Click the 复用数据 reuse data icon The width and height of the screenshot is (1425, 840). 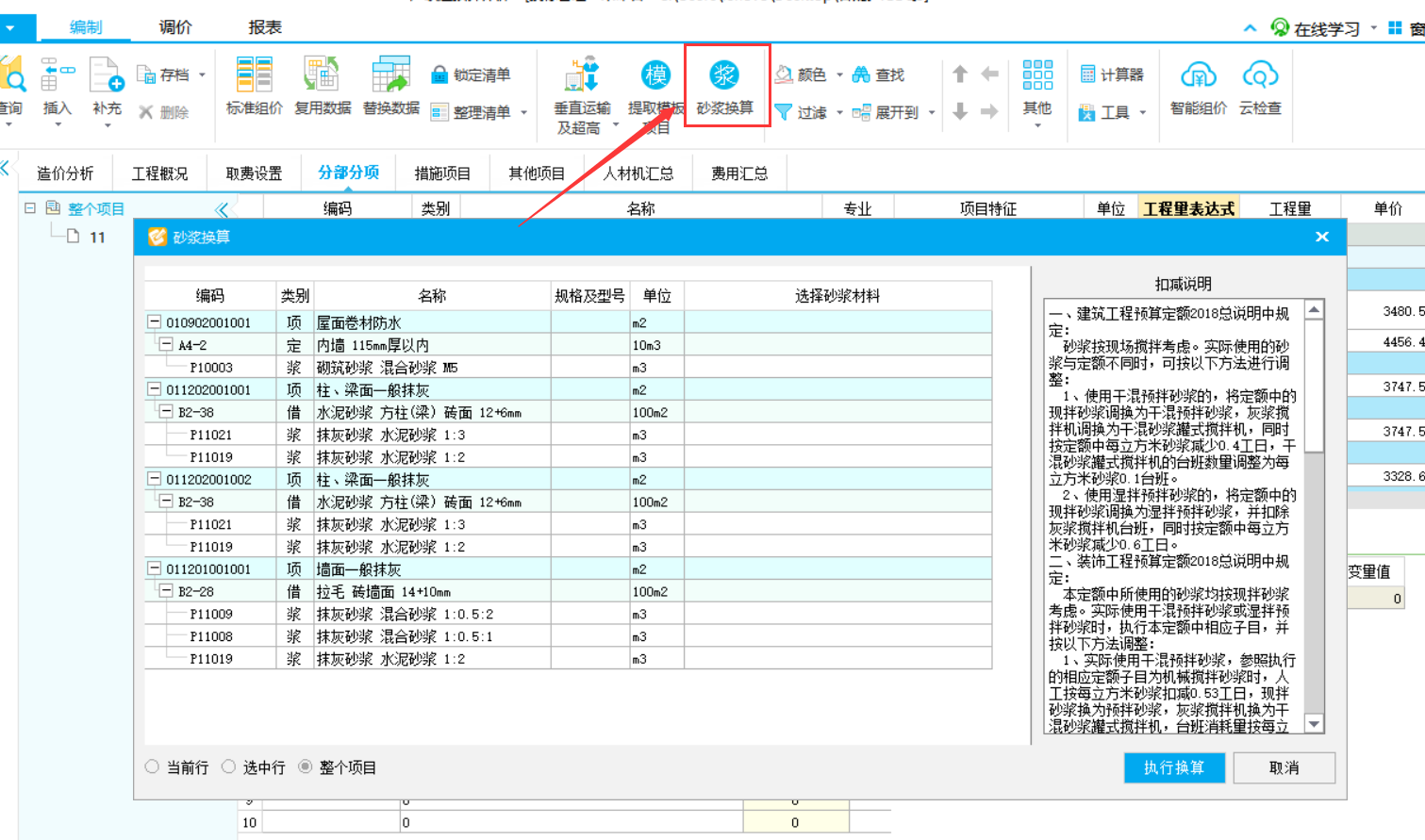click(322, 75)
